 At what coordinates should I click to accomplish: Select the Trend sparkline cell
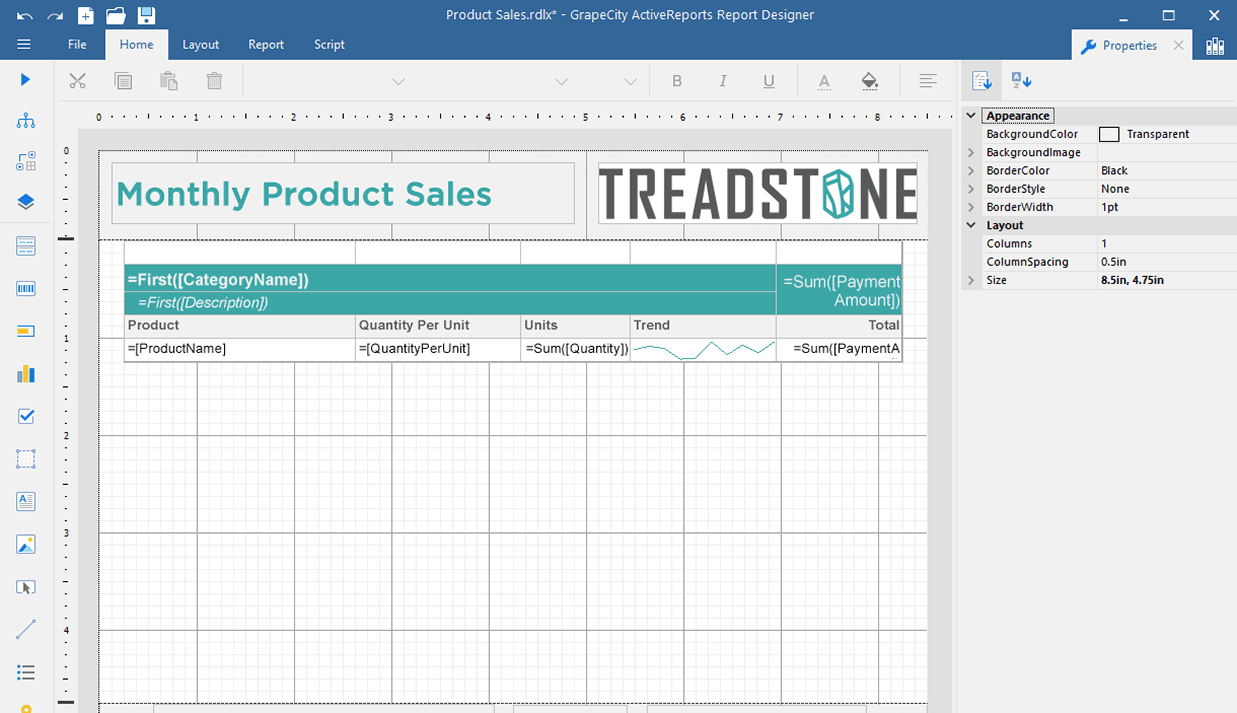pyautogui.click(x=703, y=349)
